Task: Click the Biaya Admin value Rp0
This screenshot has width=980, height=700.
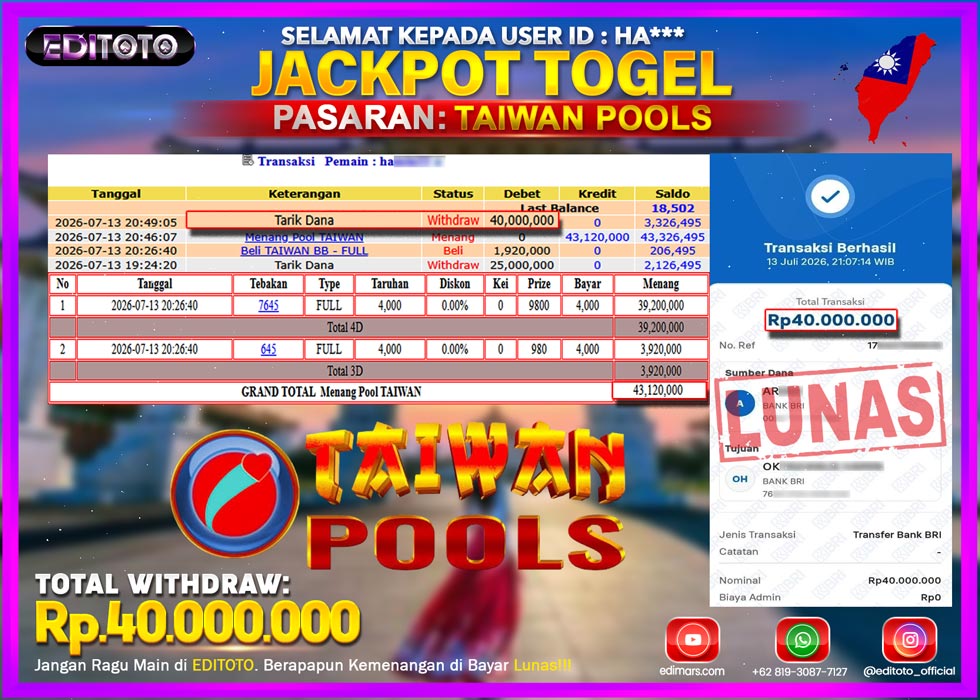Action: pos(931,597)
